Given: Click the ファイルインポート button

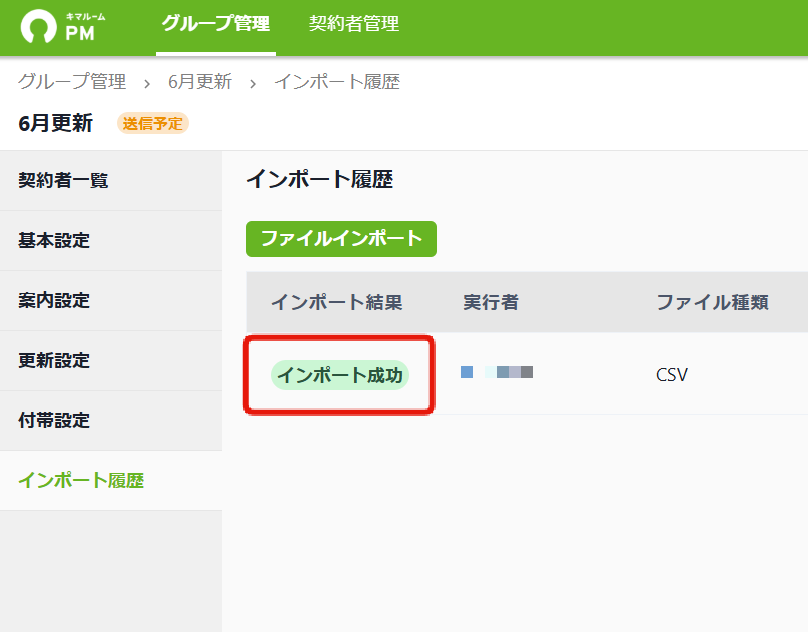Looking at the screenshot, I should click(x=341, y=239).
